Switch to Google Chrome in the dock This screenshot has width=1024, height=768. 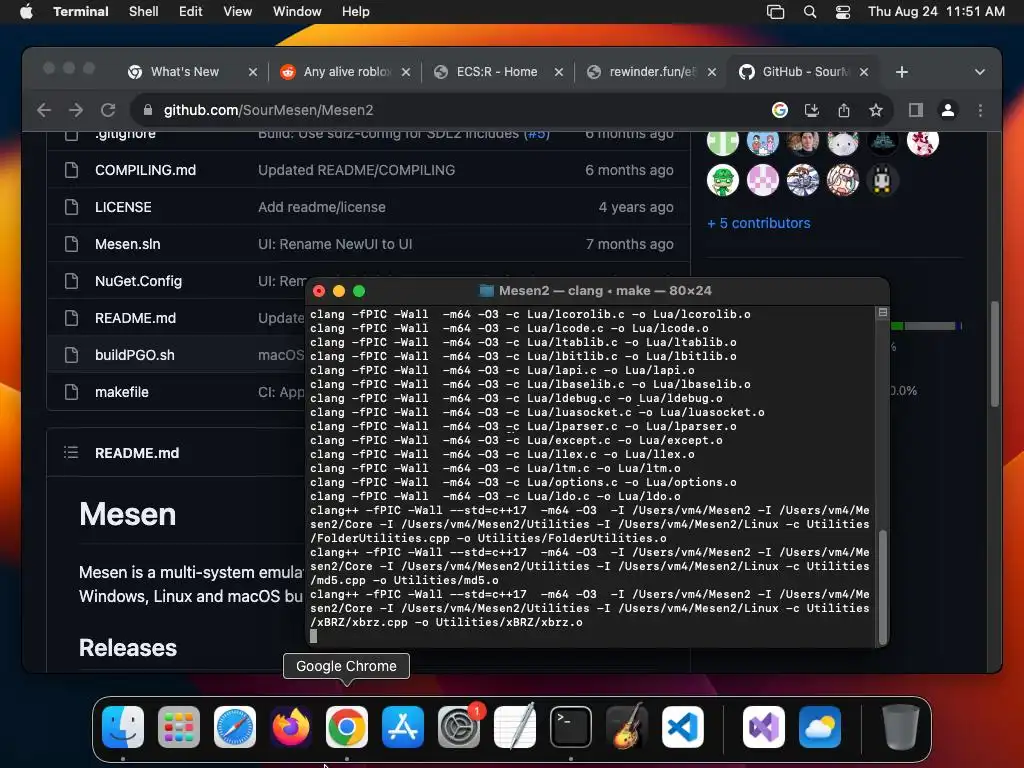tap(347, 727)
